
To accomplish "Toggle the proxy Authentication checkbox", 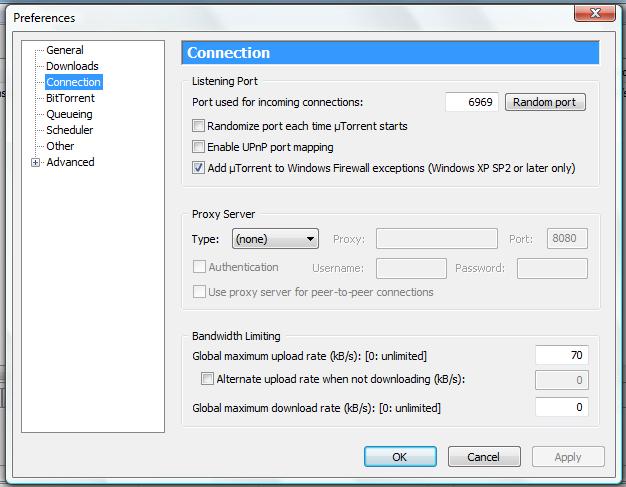I will tap(199, 267).
